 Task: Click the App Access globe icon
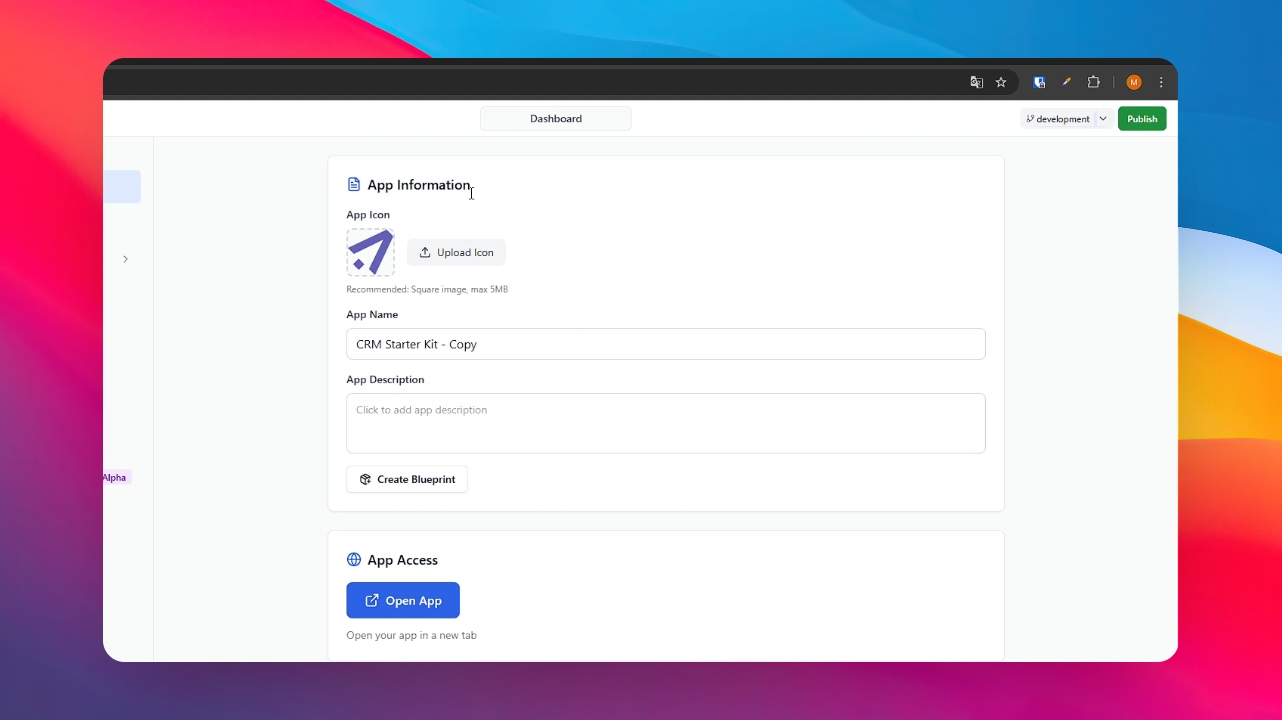[354, 560]
